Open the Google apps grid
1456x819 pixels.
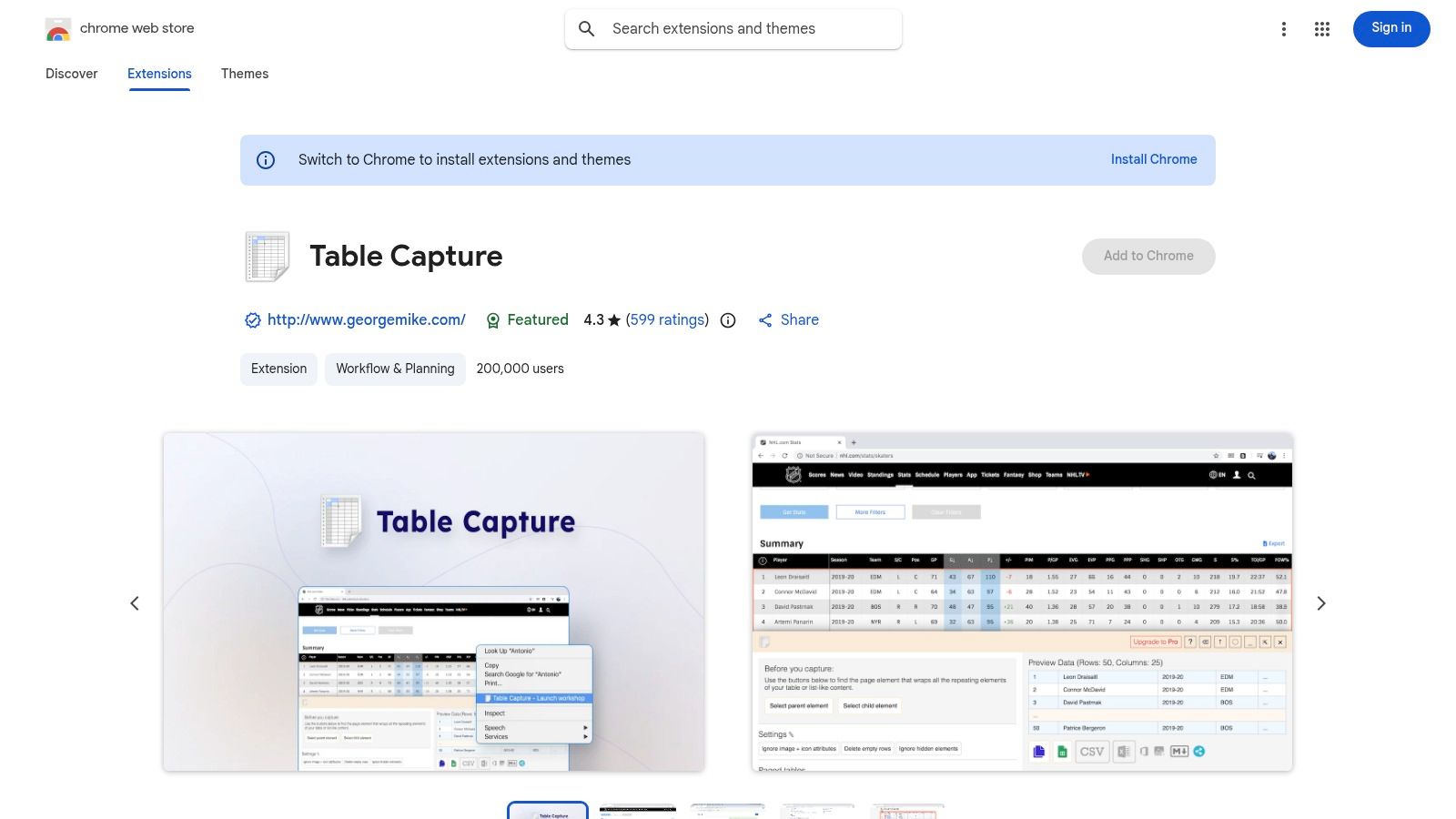pyautogui.click(x=1322, y=29)
